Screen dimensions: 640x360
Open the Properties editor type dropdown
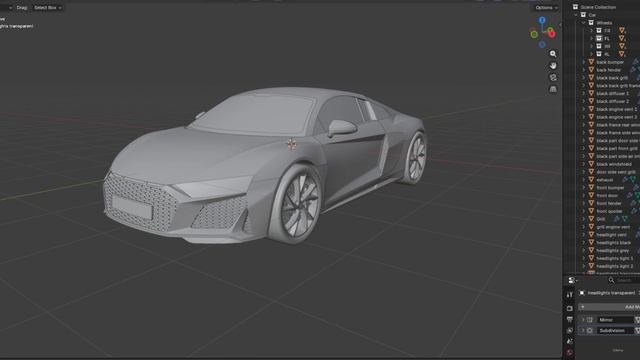[x=573, y=280]
